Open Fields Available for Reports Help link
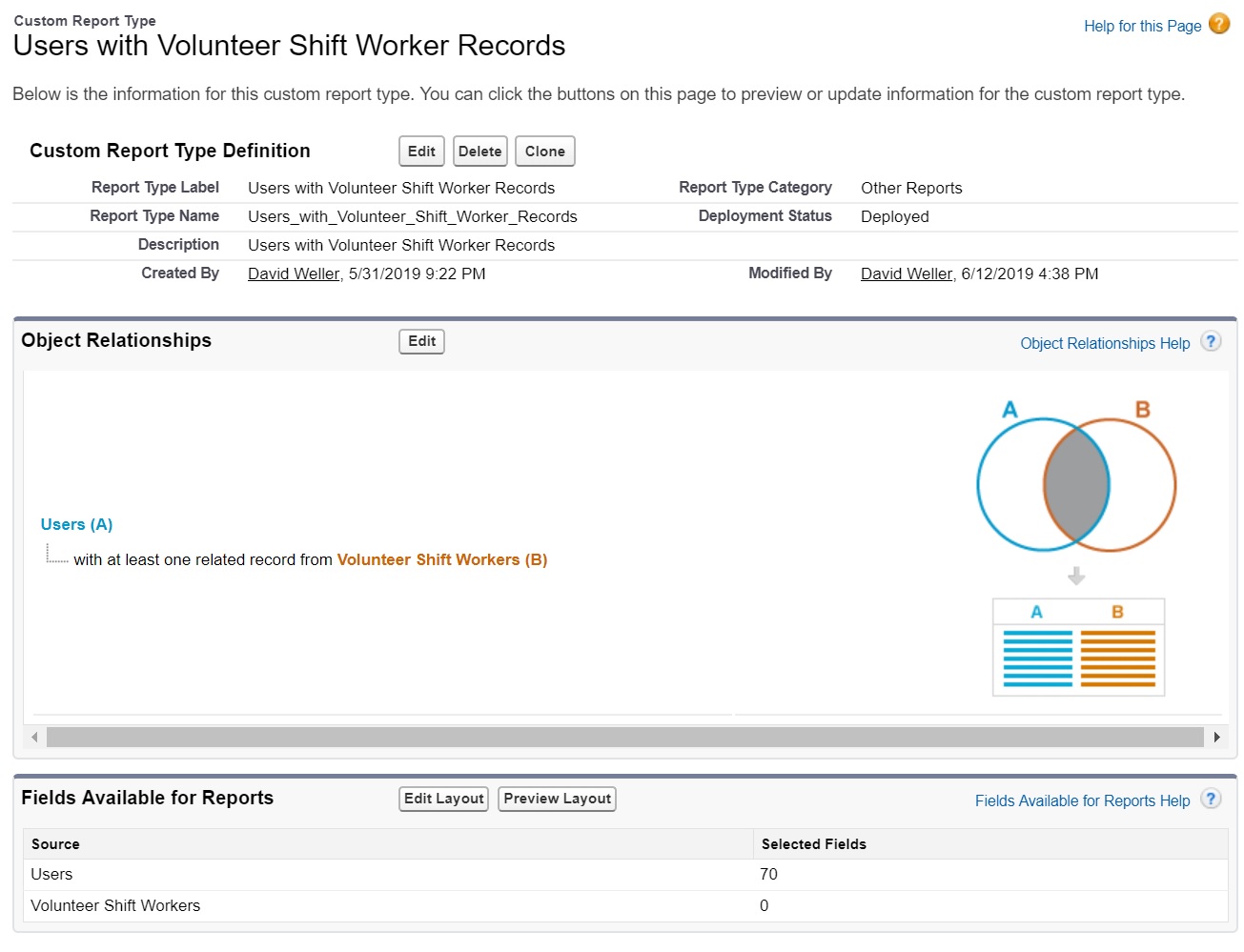Image resolution: width=1244 pixels, height=952 pixels. (x=1081, y=800)
